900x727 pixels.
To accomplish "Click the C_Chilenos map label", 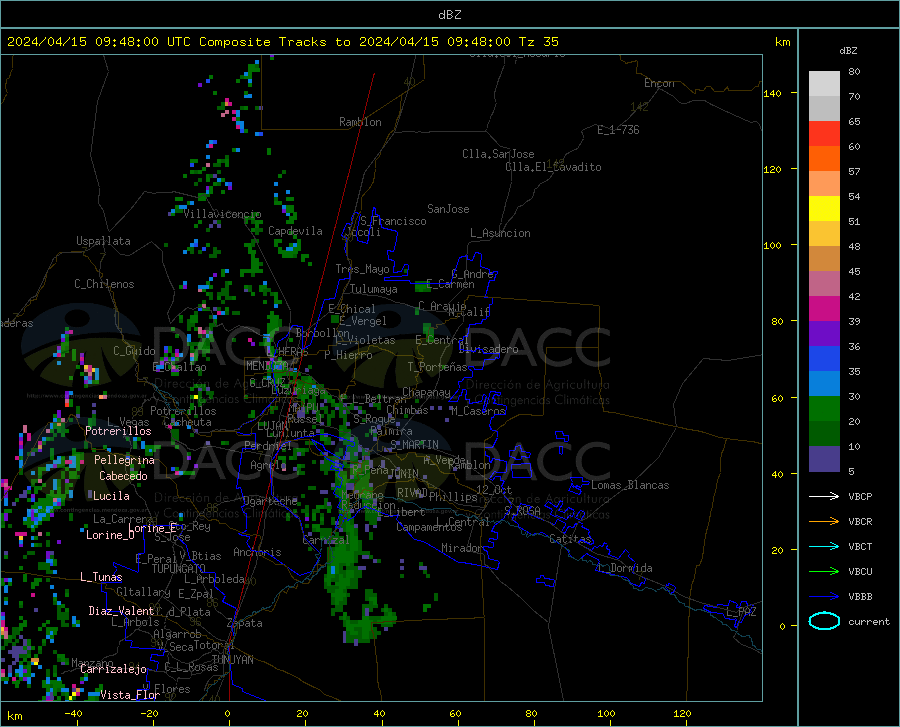I will pyautogui.click(x=104, y=284).
